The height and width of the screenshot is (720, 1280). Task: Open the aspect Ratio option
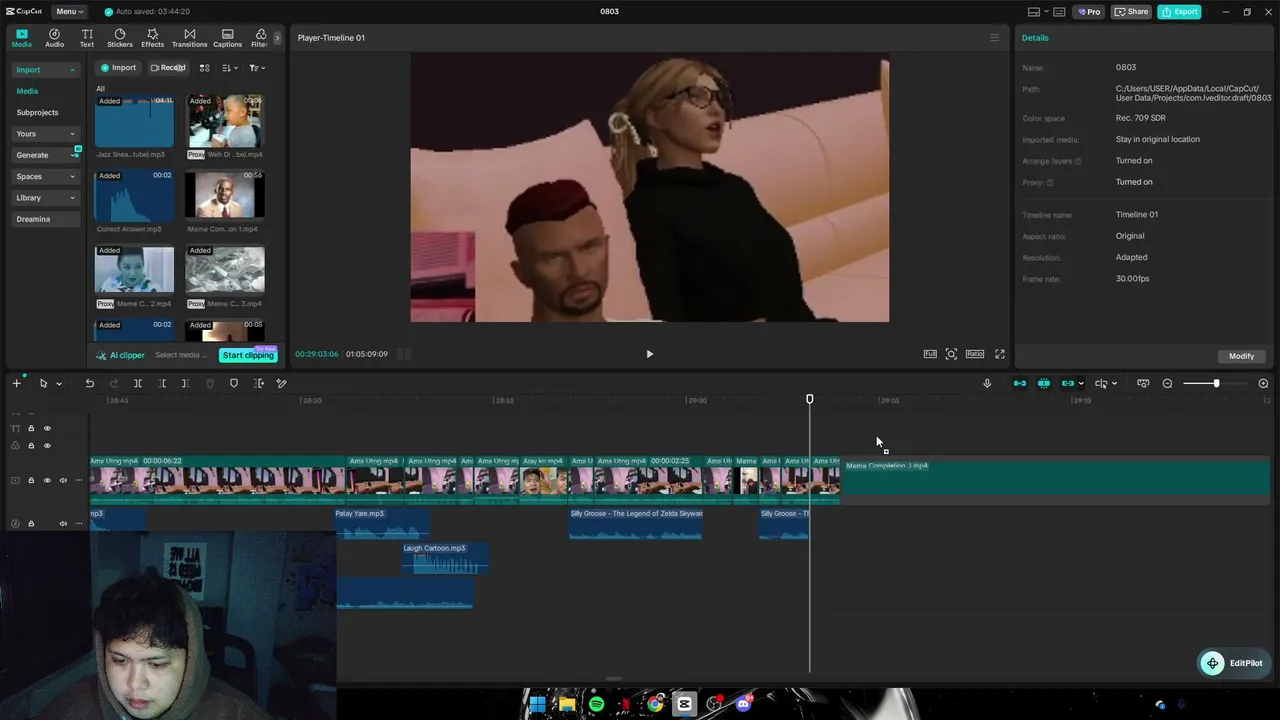pos(974,354)
